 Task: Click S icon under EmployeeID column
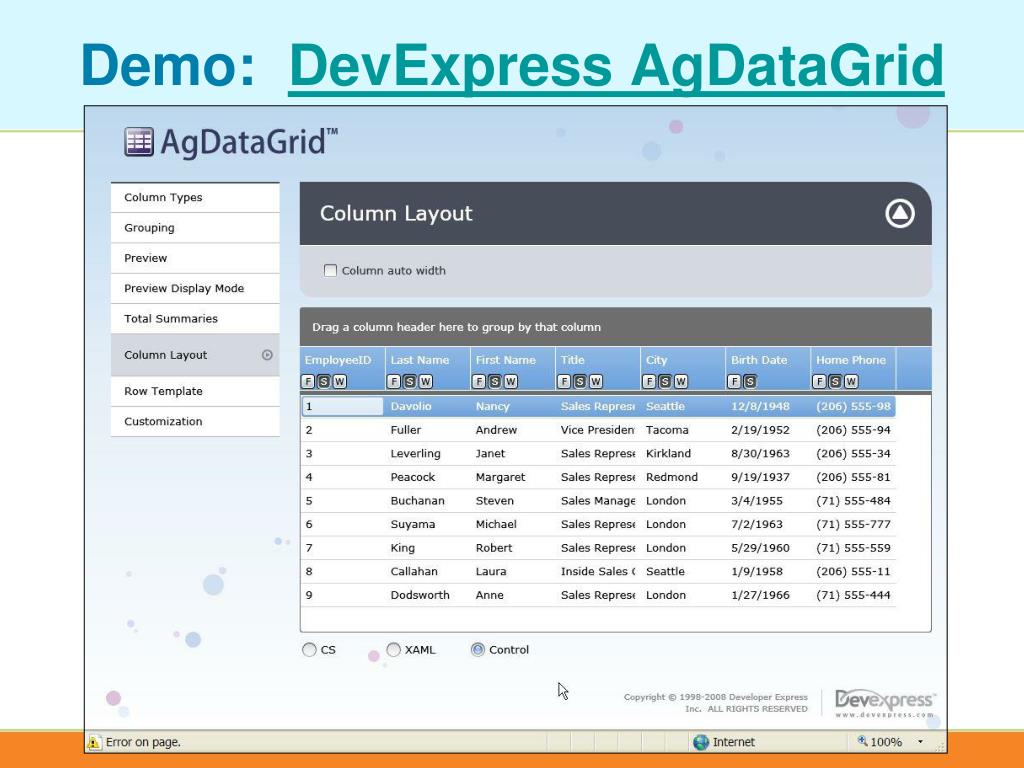tap(324, 381)
